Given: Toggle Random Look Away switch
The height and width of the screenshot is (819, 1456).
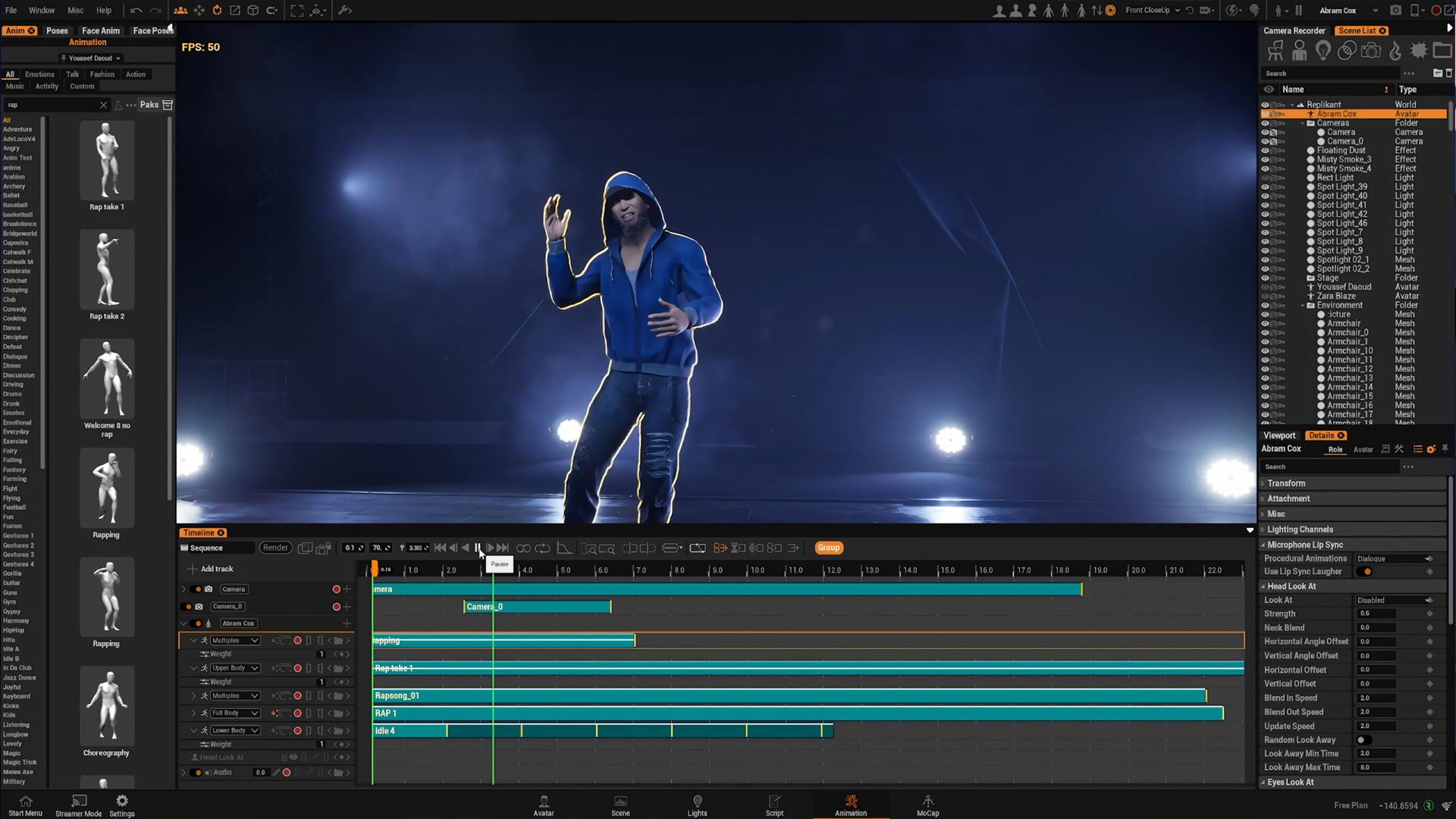Looking at the screenshot, I should (1365, 740).
